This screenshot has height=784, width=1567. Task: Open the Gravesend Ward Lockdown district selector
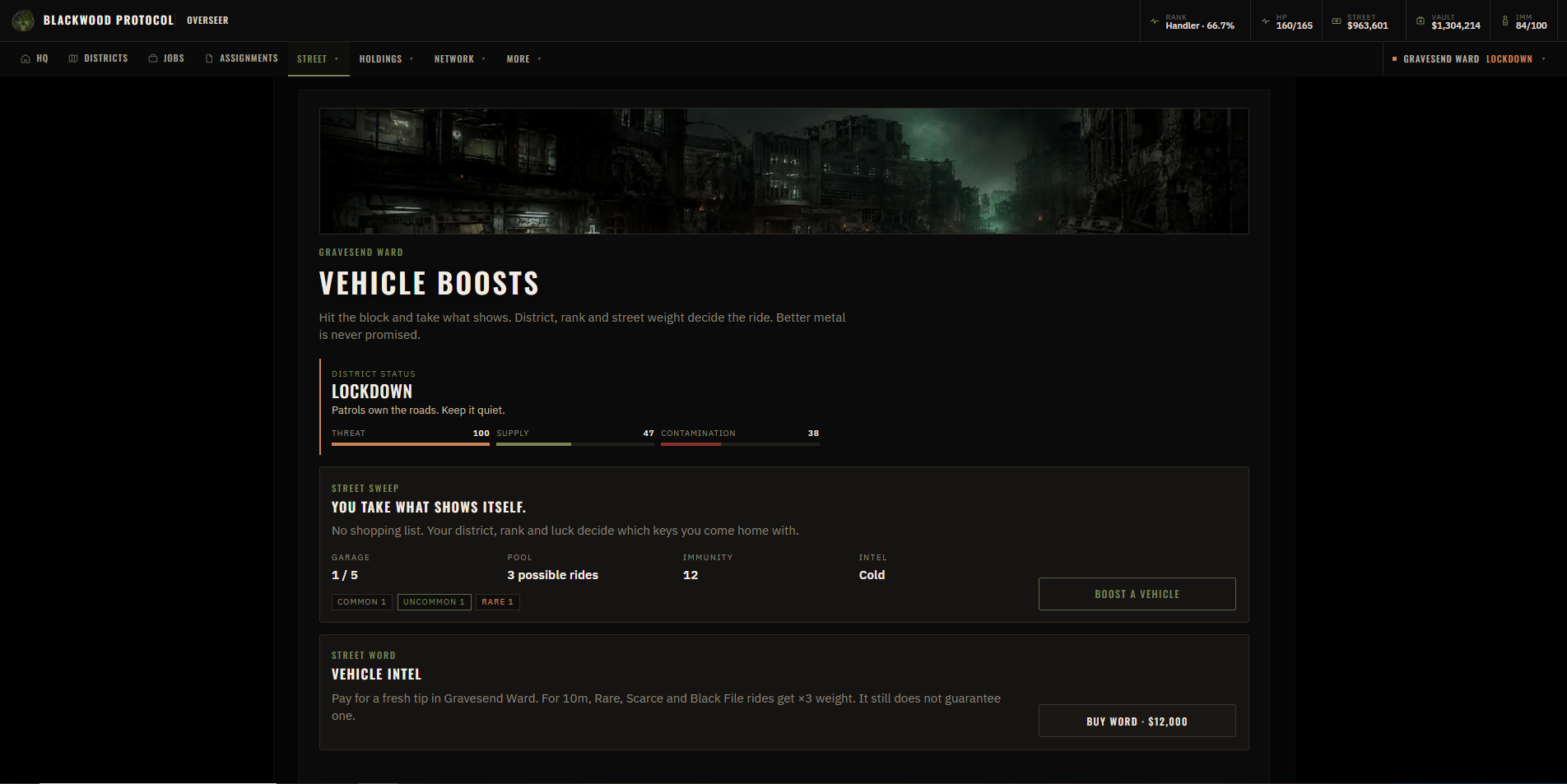click(x=1469, y=59)
